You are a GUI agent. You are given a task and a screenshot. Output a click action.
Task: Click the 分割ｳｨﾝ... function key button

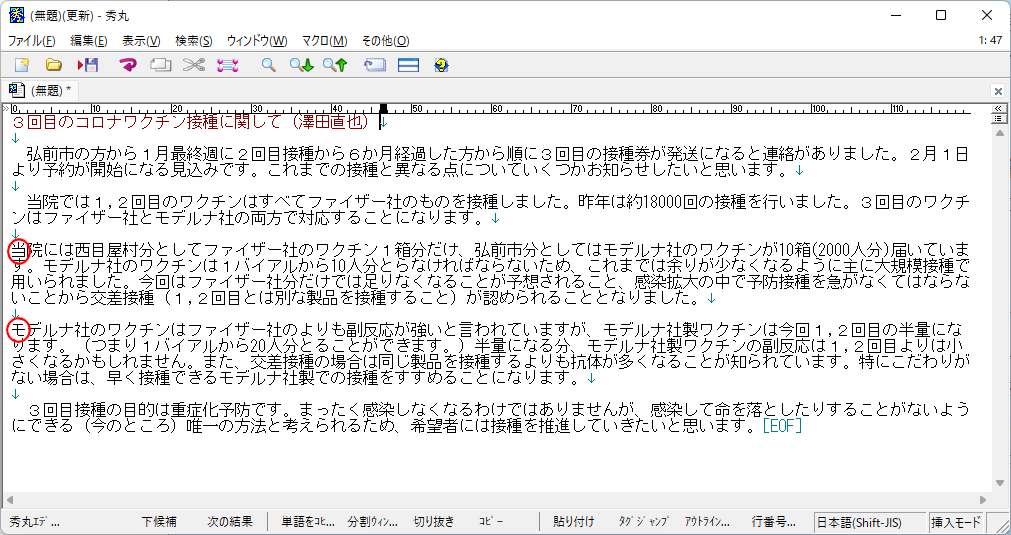[373, 521]
